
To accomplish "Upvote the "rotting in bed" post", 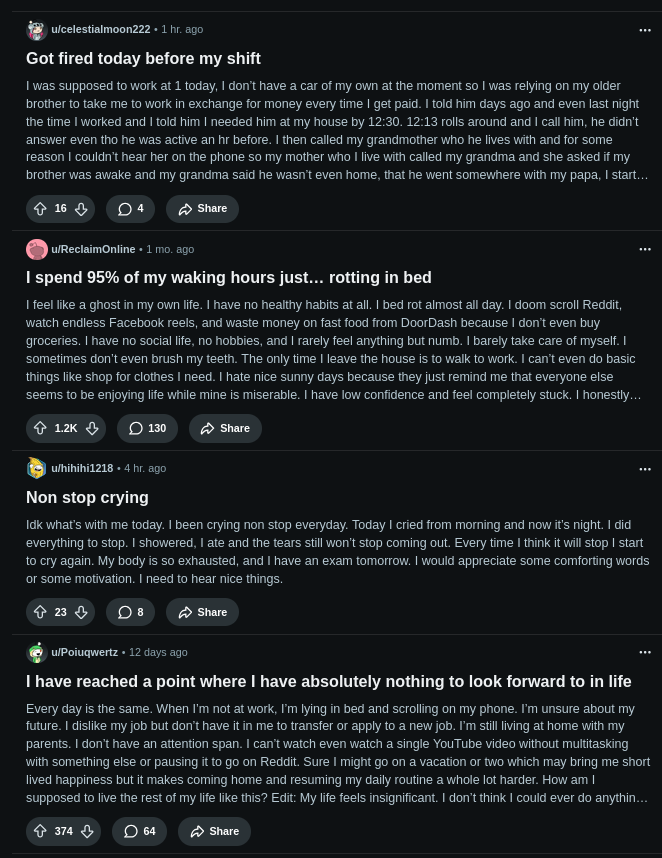I will [40, 428].
